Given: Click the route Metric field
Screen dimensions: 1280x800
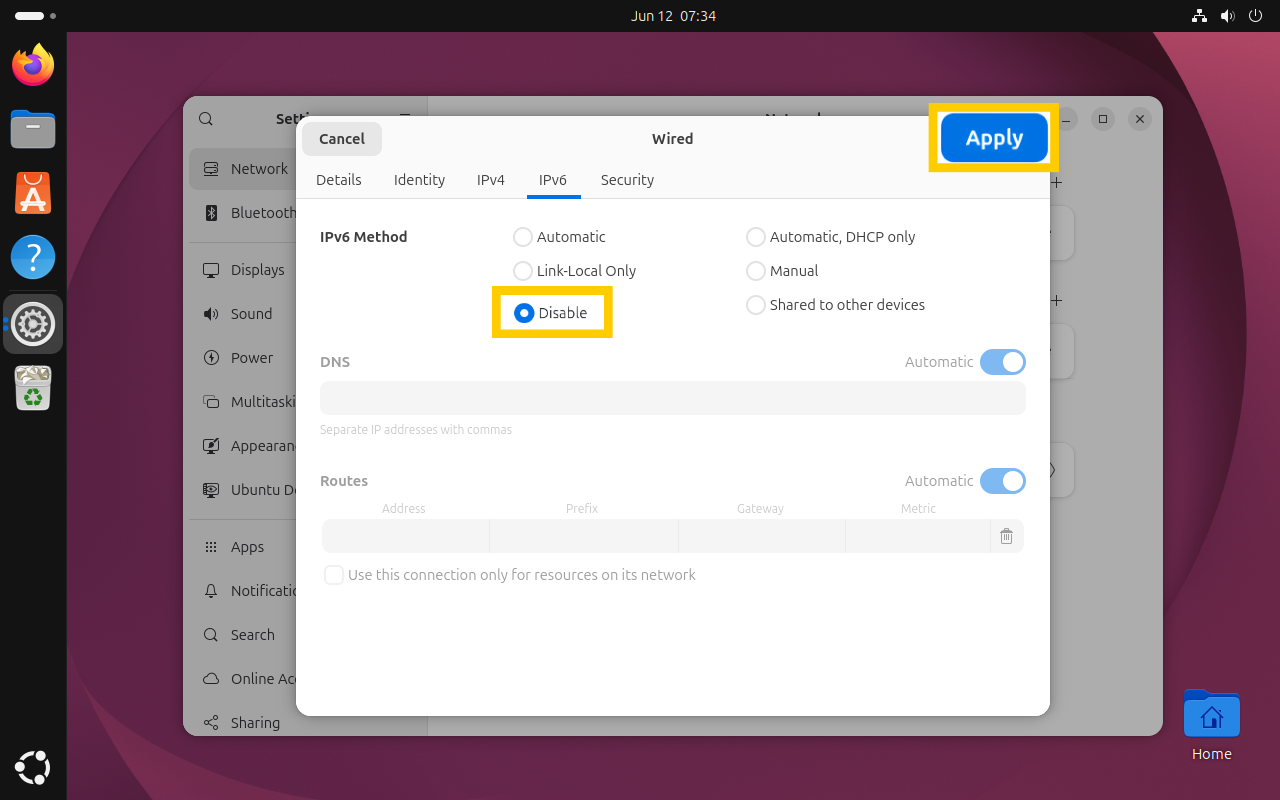Looking at the screenshot, I should click(x=918, y=536).
